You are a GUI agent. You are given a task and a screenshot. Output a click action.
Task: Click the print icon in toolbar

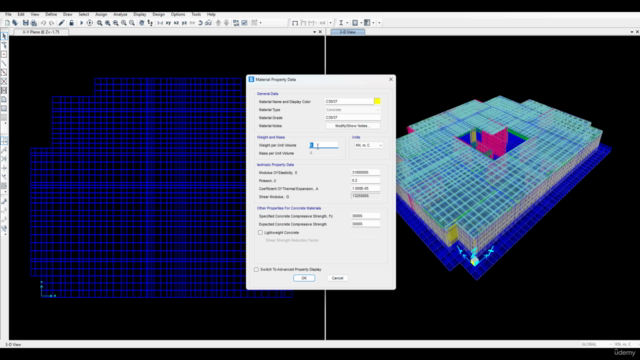tap(34, 23)
